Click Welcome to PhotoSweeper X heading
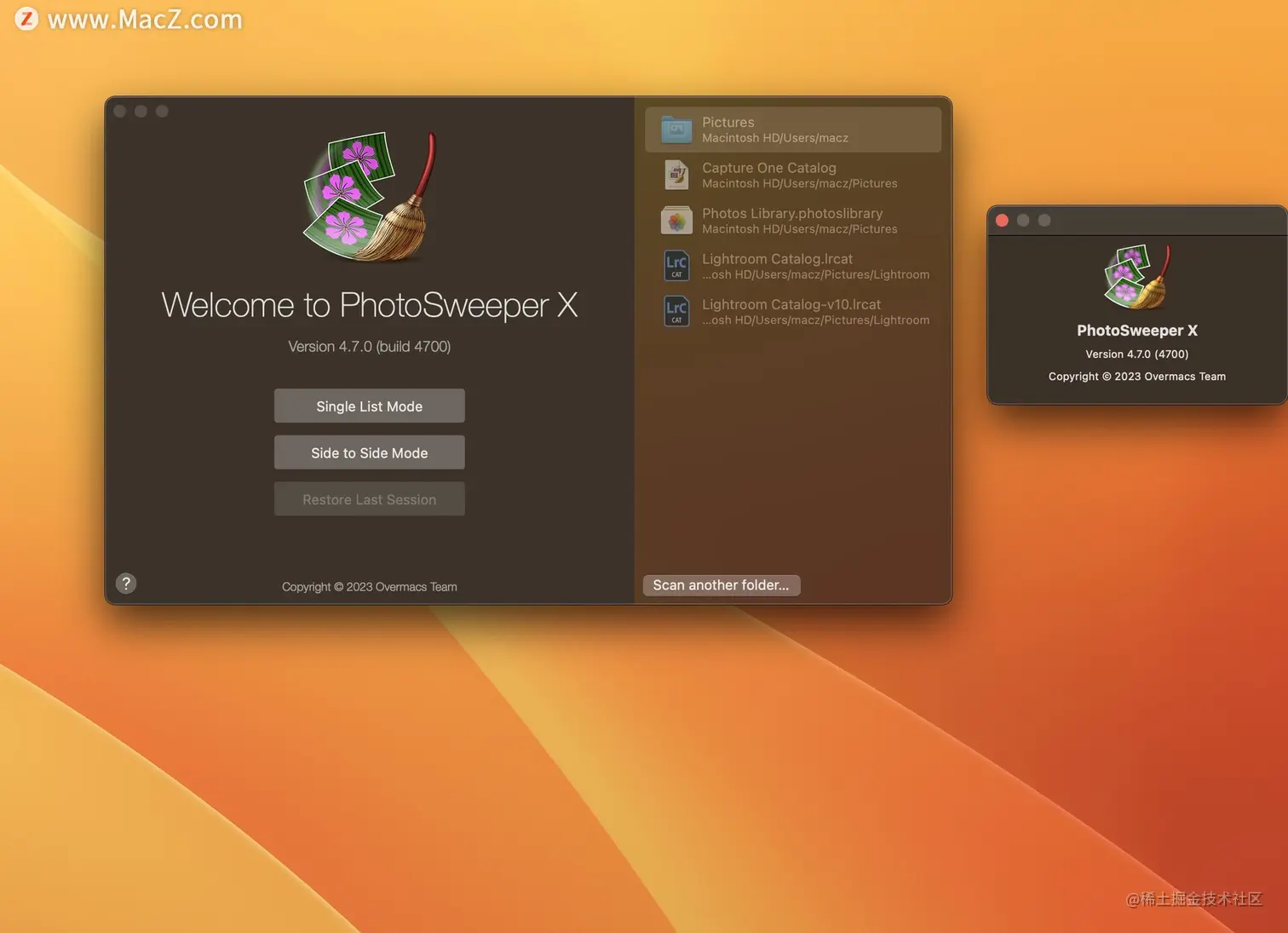1288x933 pixels. [x=370, y=305]
